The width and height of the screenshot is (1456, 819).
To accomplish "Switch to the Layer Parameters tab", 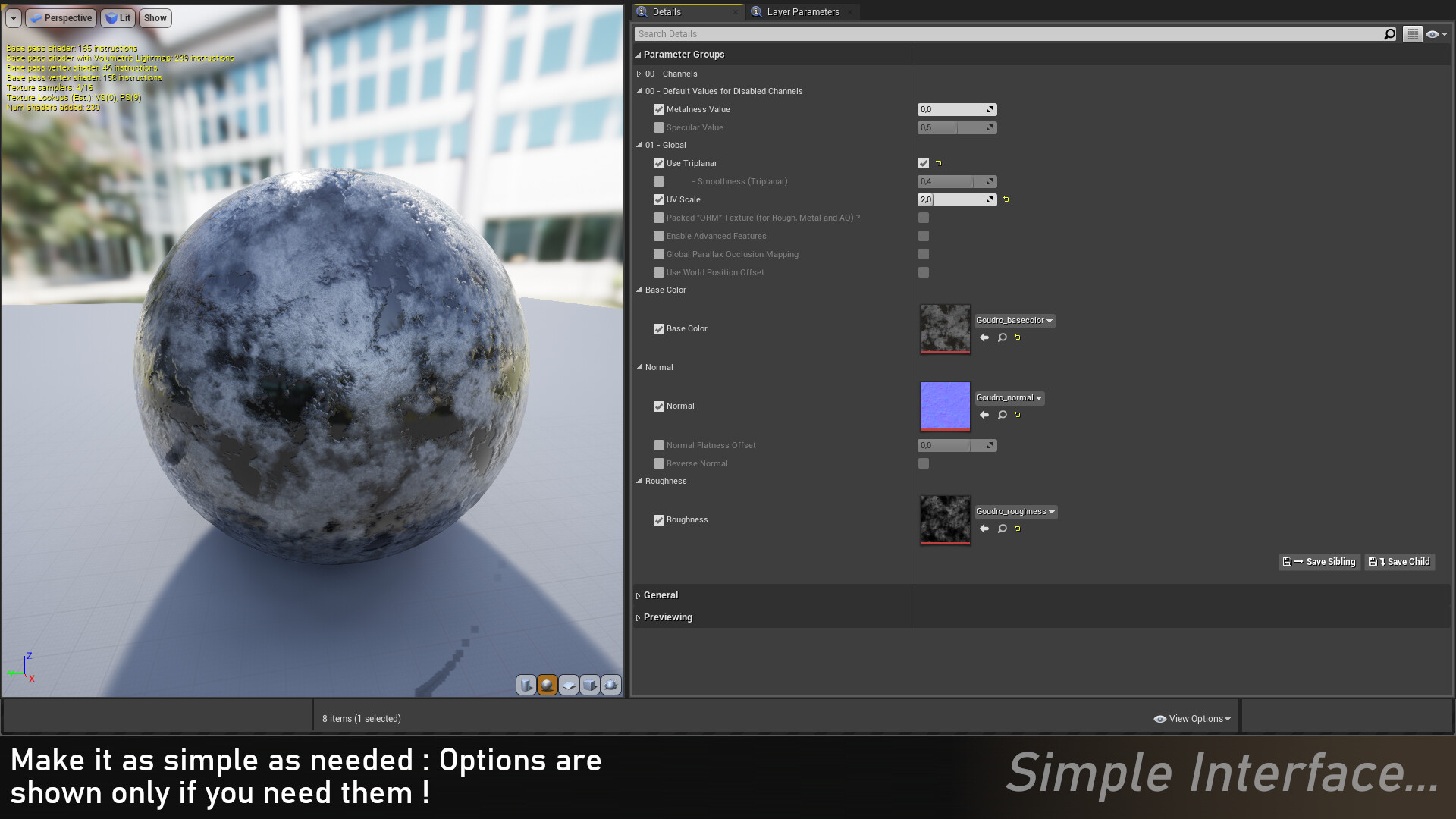I will click(x=802, y=12).
